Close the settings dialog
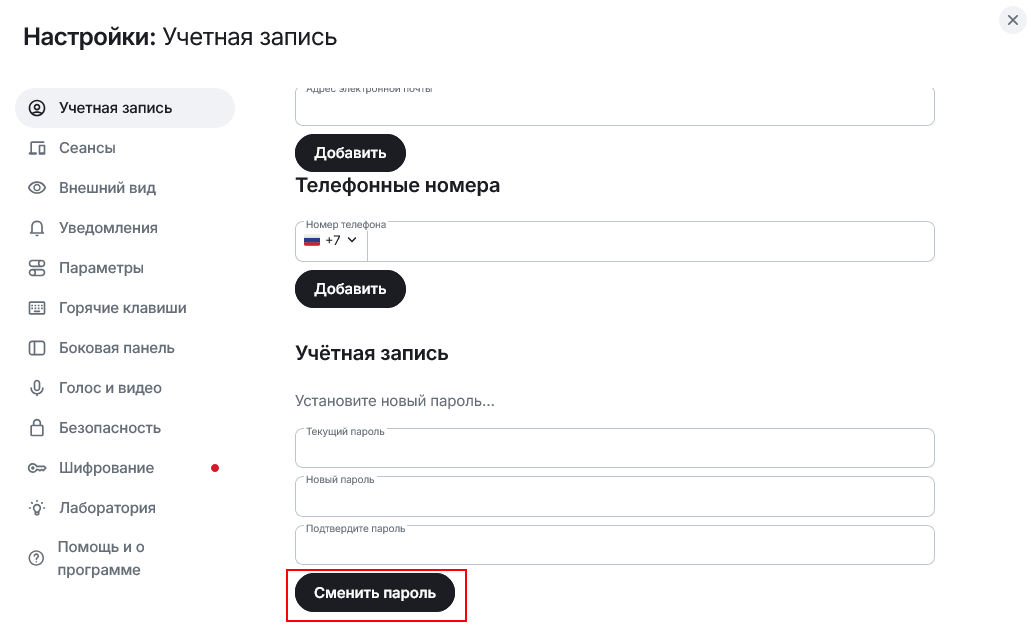The width and height of the screenshot is (1033, 630). 1013,20
